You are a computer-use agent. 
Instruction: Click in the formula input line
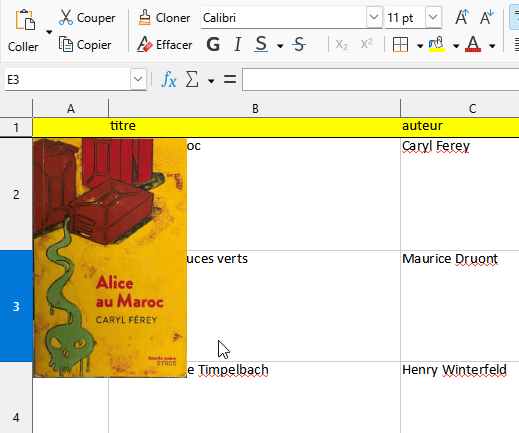coord(380,80)
